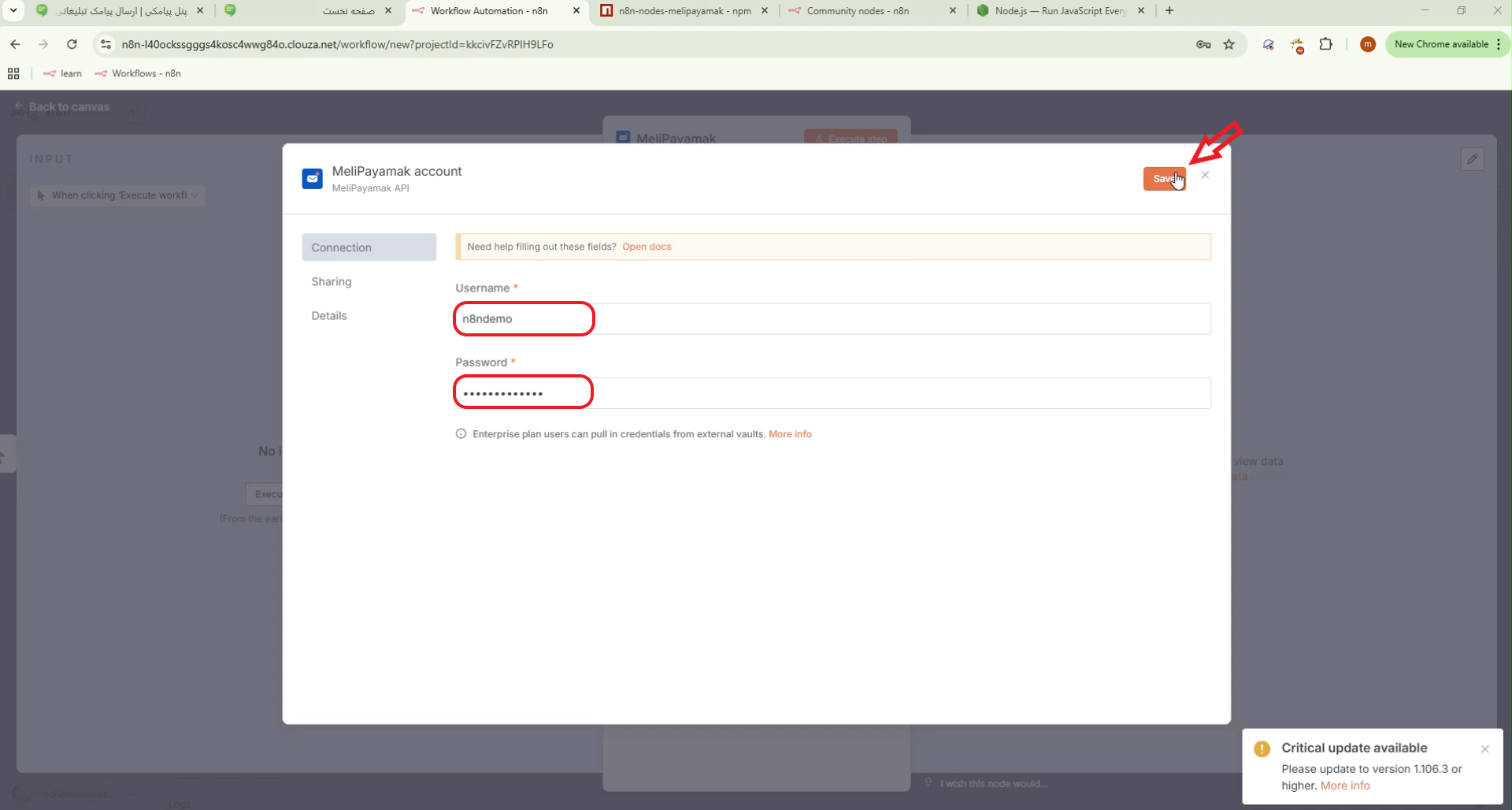Open More info in update notification
Viewport: 1512px width, 810px height.
pyautogui.click(x=1345, y=786)
